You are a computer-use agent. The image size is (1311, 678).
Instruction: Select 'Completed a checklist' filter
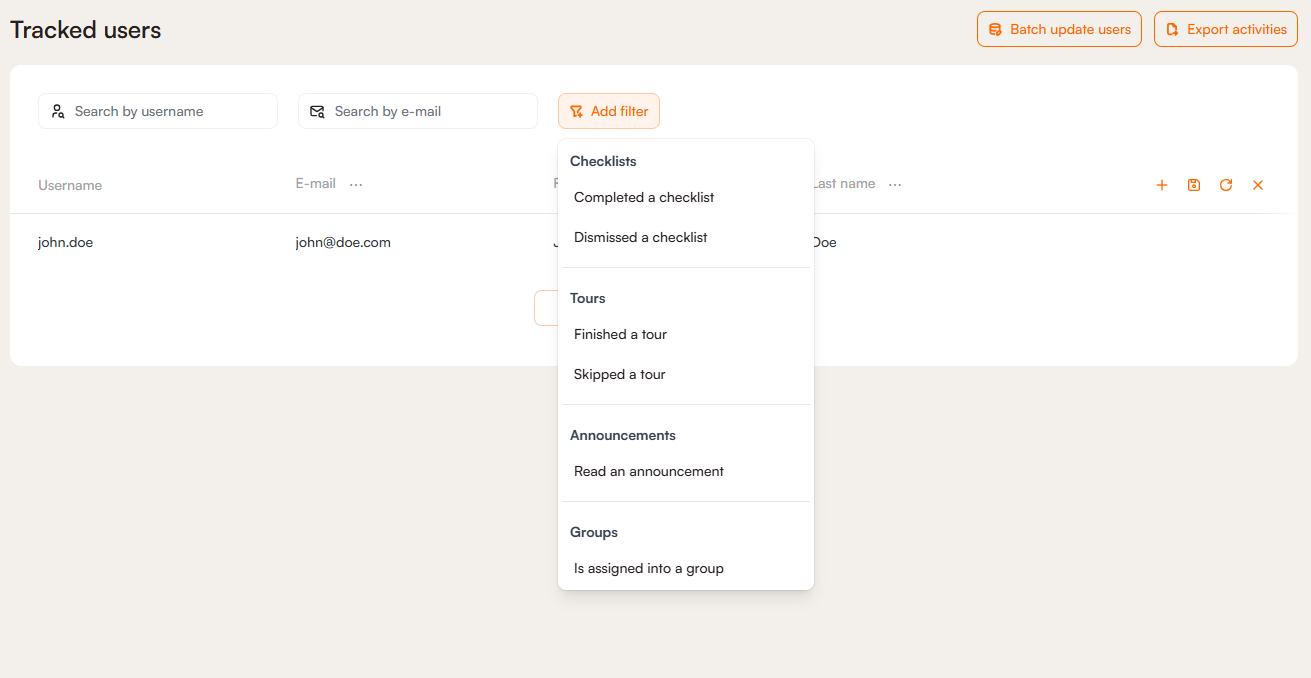644,197
